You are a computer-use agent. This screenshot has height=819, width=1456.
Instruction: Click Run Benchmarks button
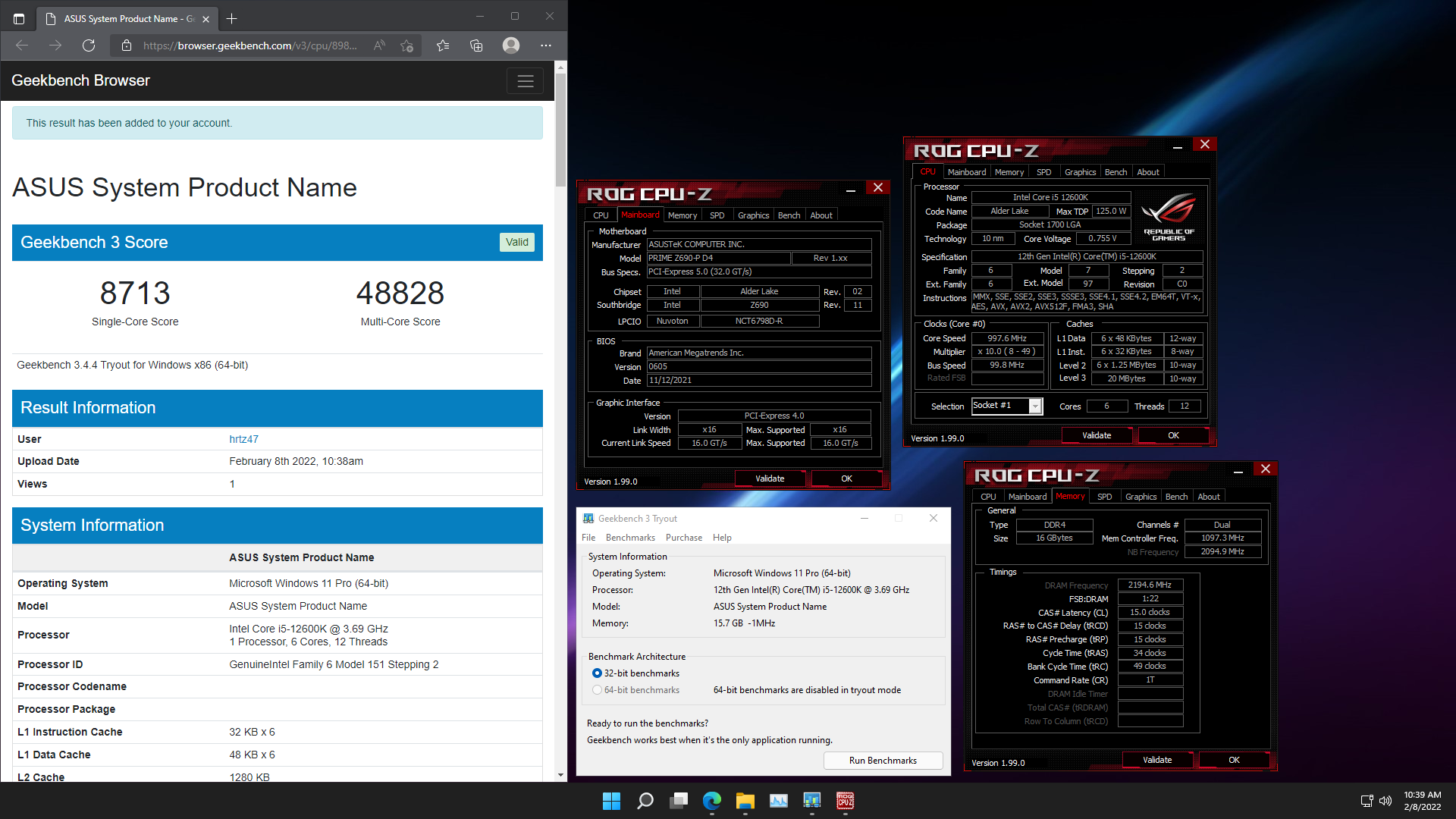click(x=883, y=761)
